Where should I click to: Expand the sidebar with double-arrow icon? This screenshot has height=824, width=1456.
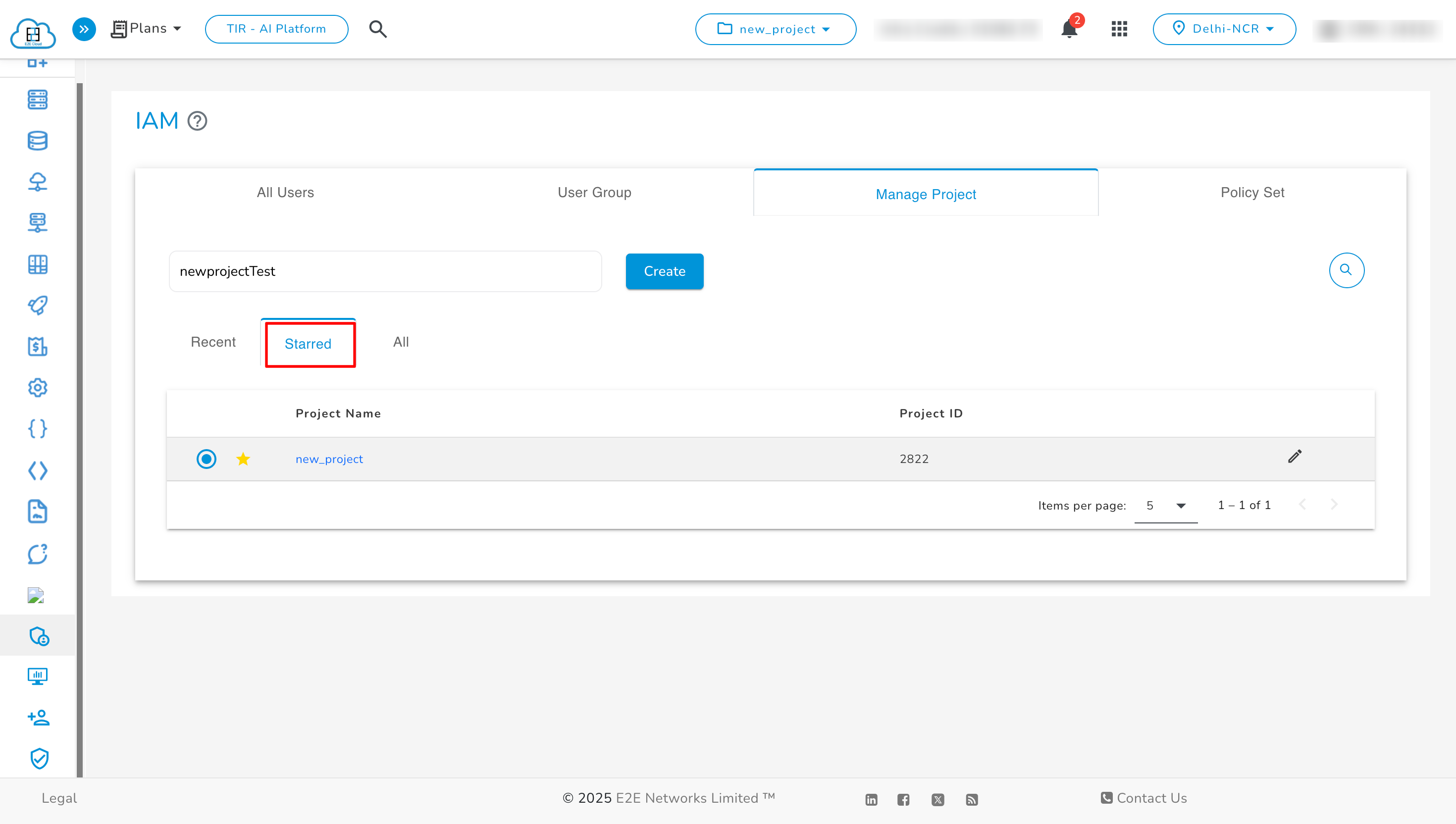[84, 29]
